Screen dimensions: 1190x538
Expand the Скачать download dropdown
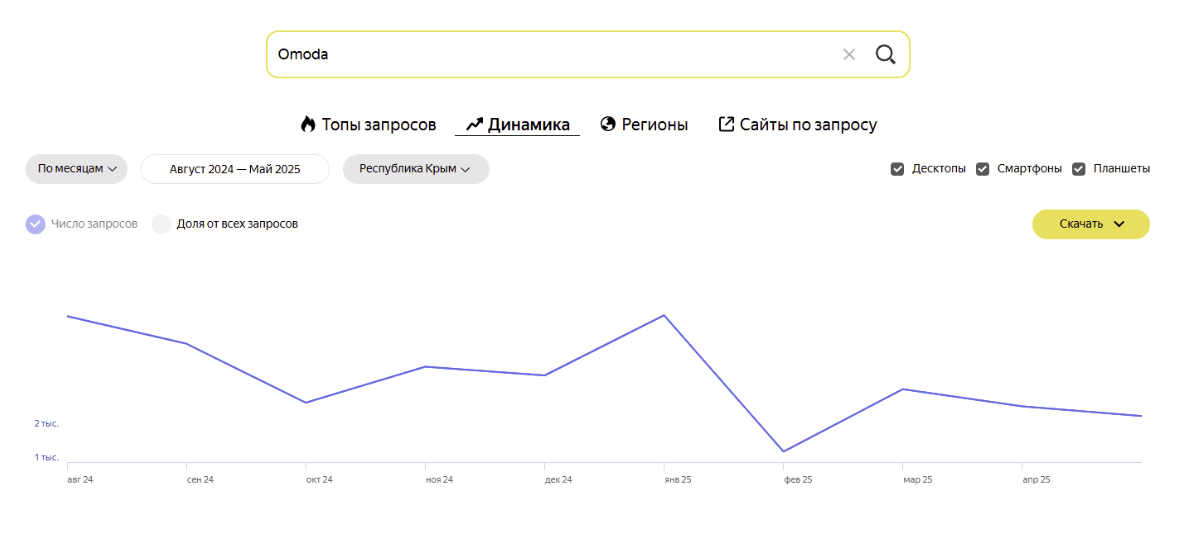pos(1090,224)
